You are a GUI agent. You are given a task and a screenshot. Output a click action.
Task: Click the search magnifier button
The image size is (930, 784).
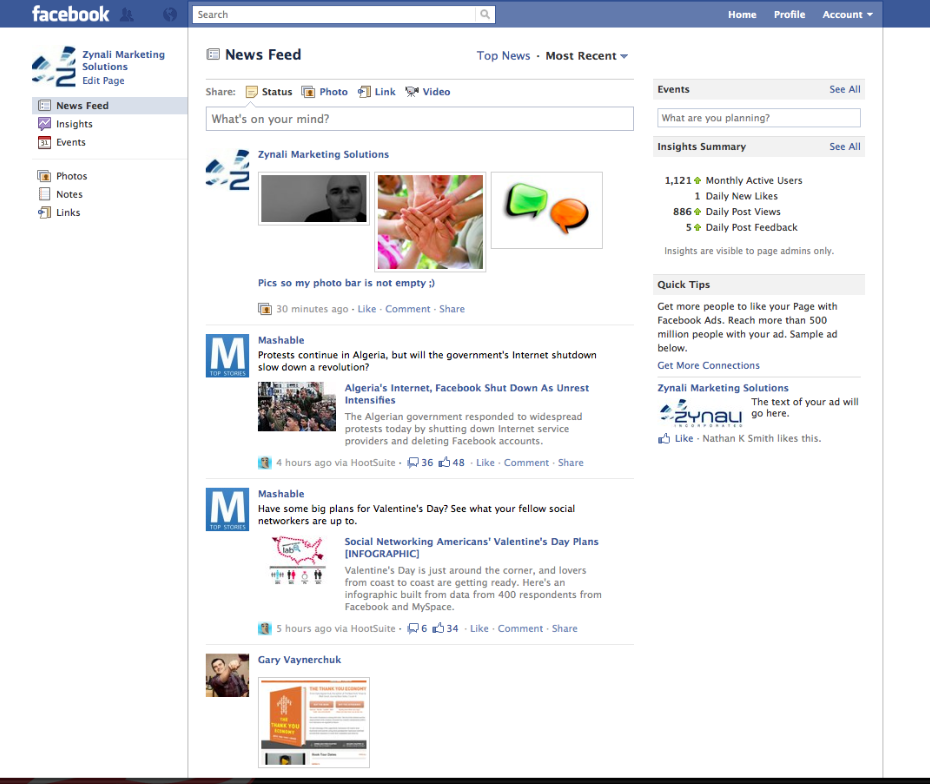point(485,14)
